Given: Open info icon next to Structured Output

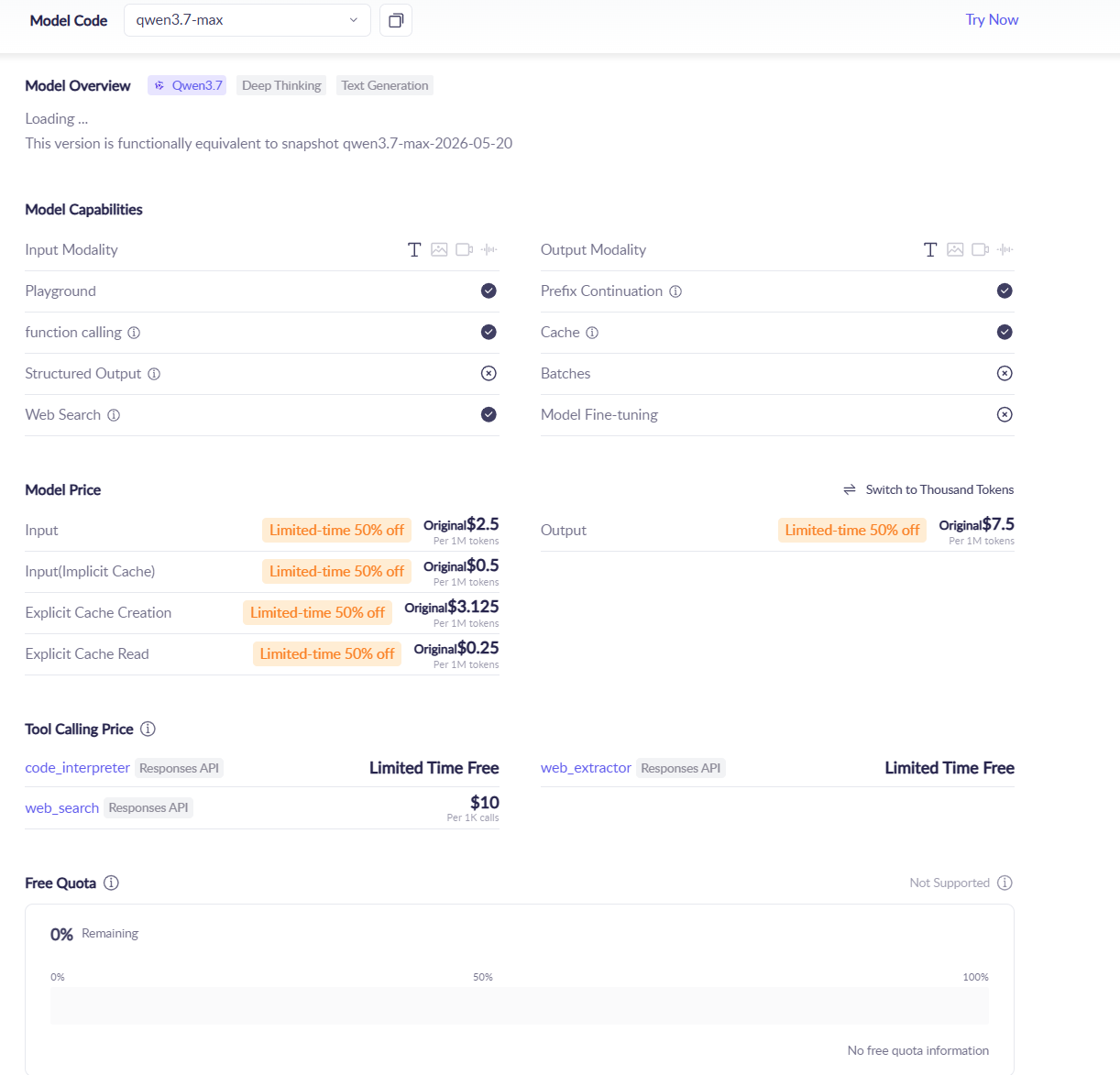Looking at the screenshot, I should pyautogui.click(x=154, y=374).
